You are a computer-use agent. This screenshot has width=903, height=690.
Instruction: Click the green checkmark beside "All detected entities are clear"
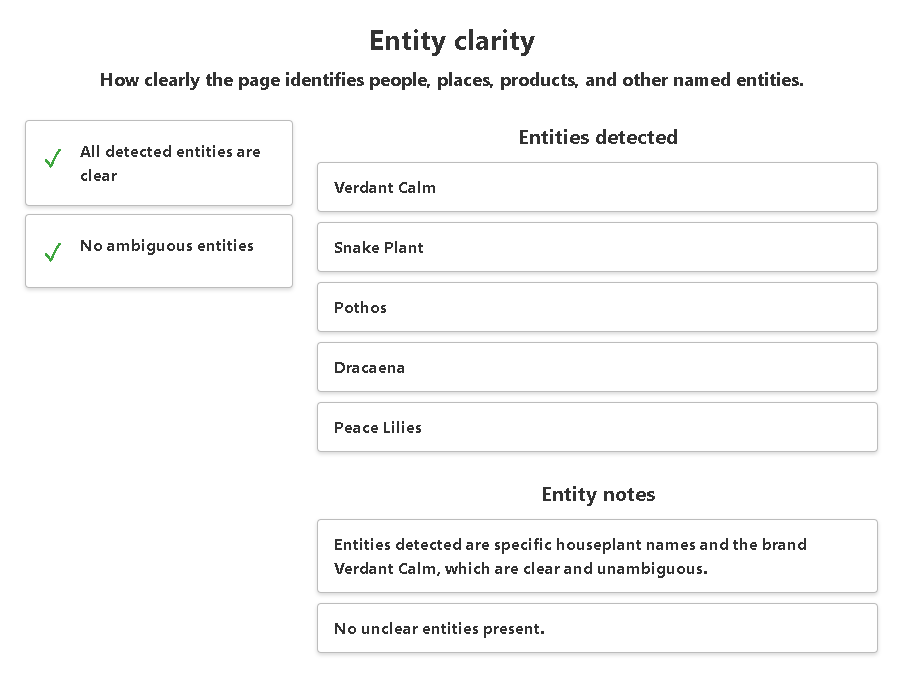(x=53, y=160)
